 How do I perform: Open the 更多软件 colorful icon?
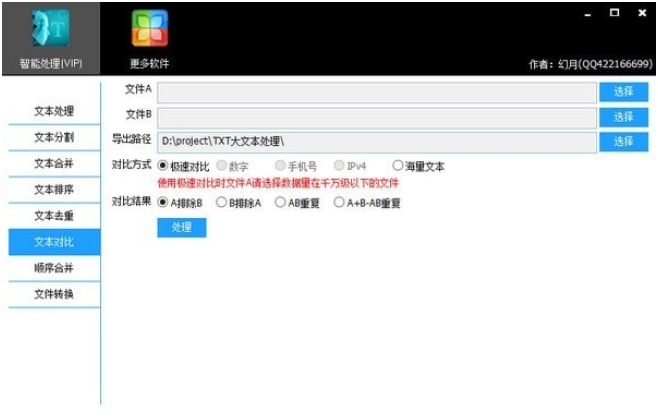coord(150,30)
